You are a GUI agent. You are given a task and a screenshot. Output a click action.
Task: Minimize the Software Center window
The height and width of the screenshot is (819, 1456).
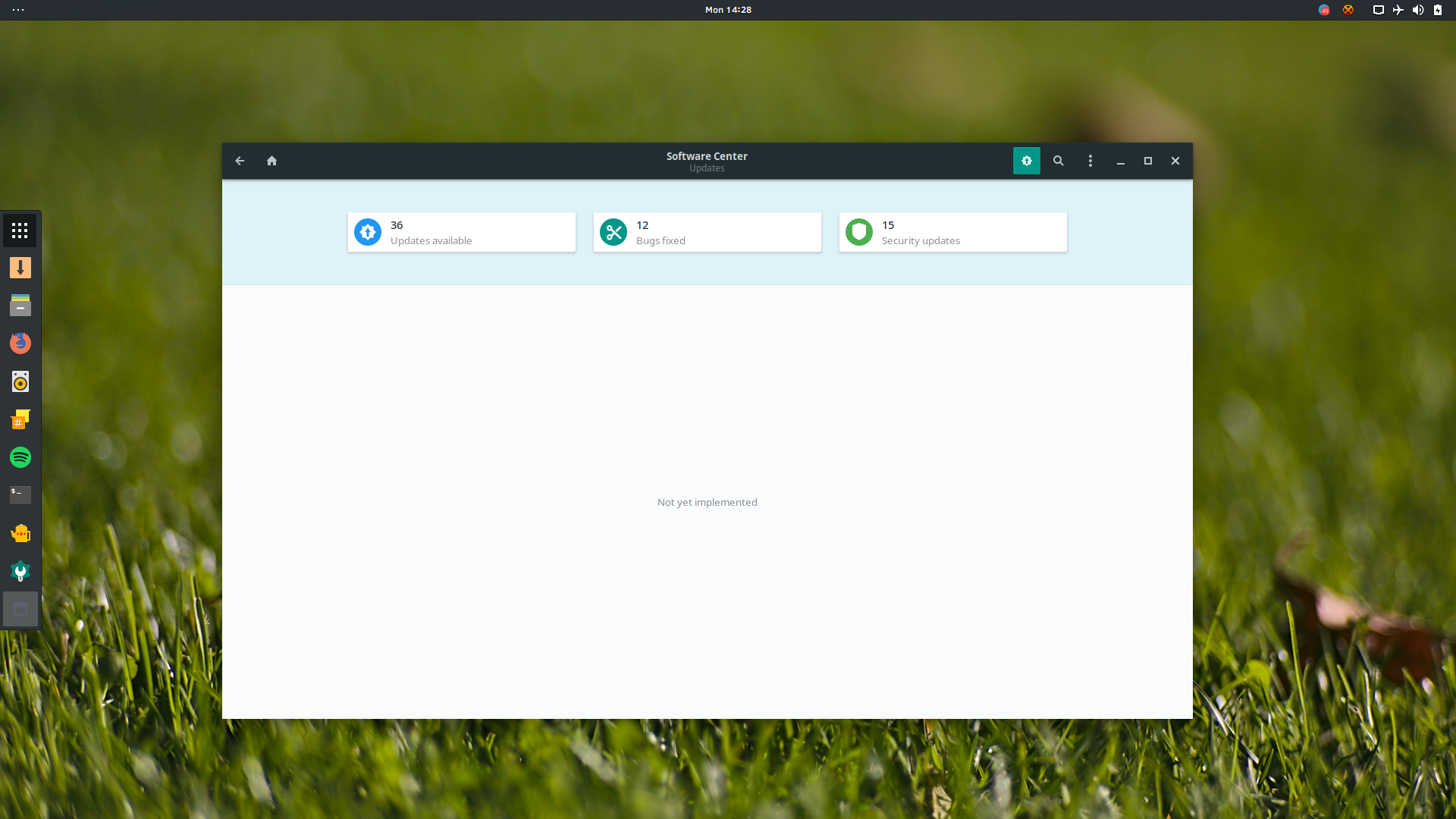(x=1121, y=161)
